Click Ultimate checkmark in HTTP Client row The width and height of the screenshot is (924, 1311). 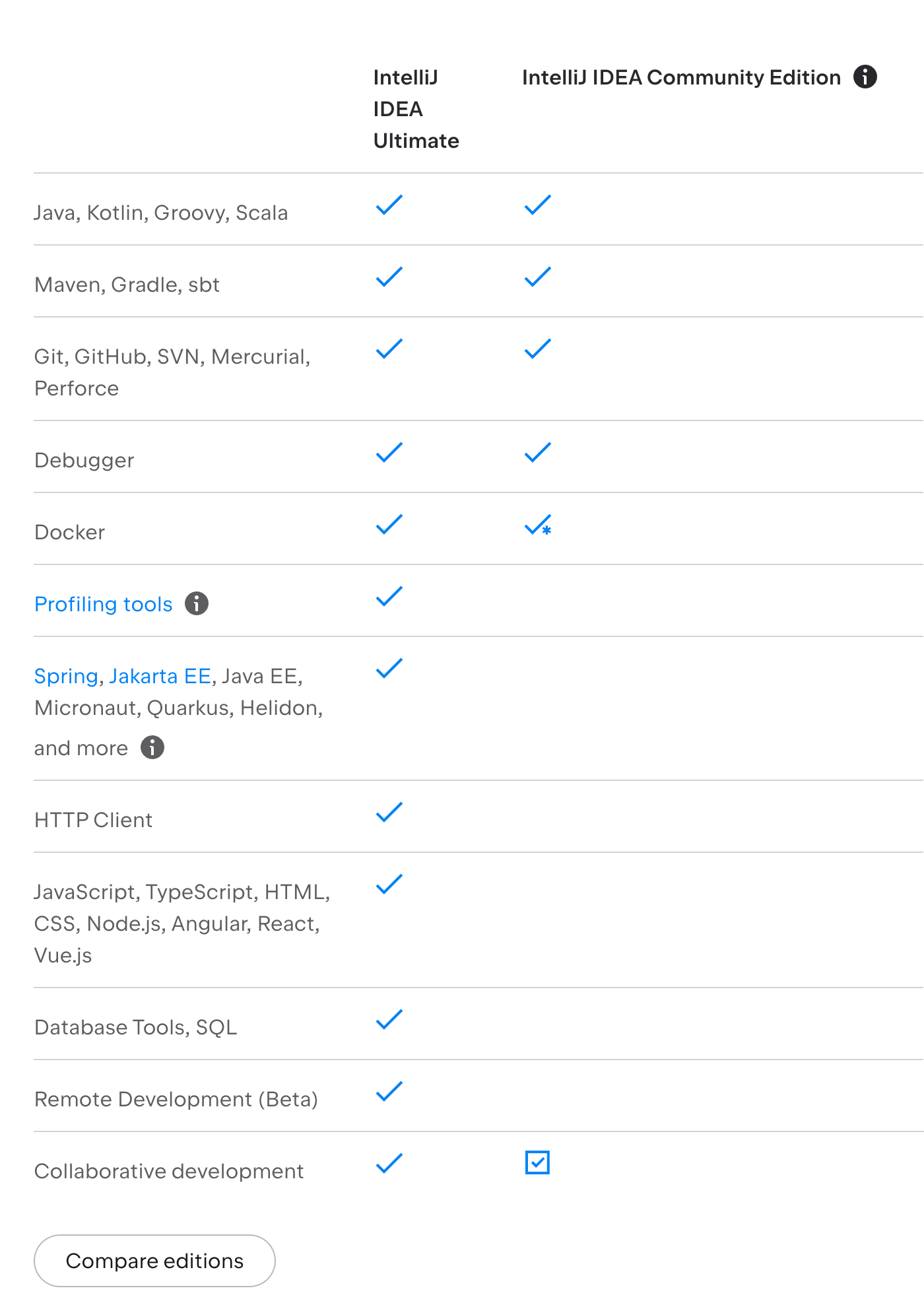[389, 813]
